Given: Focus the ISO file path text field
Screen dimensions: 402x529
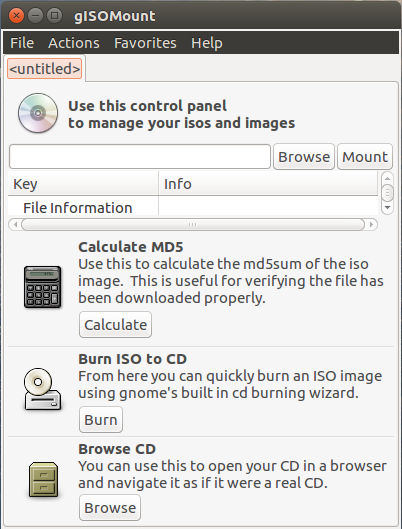Looking at the screenshot, I should (x=140, y=157).
